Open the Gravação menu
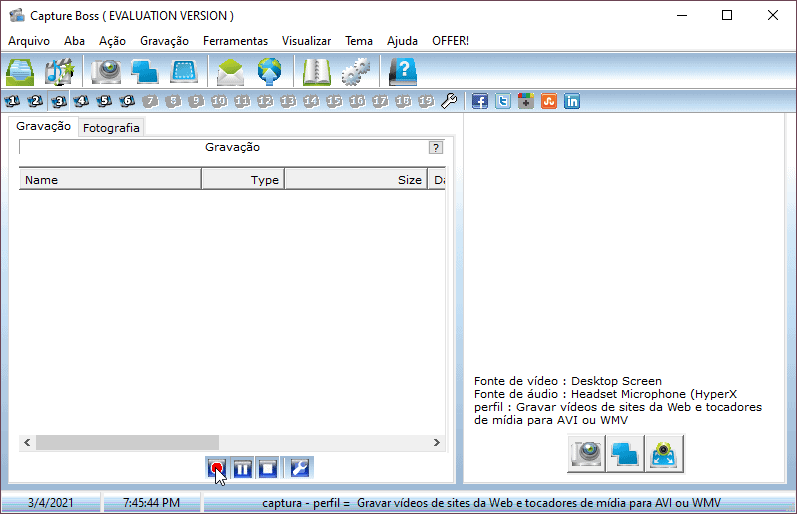This screenshot has width=797, height=514. 164,41
